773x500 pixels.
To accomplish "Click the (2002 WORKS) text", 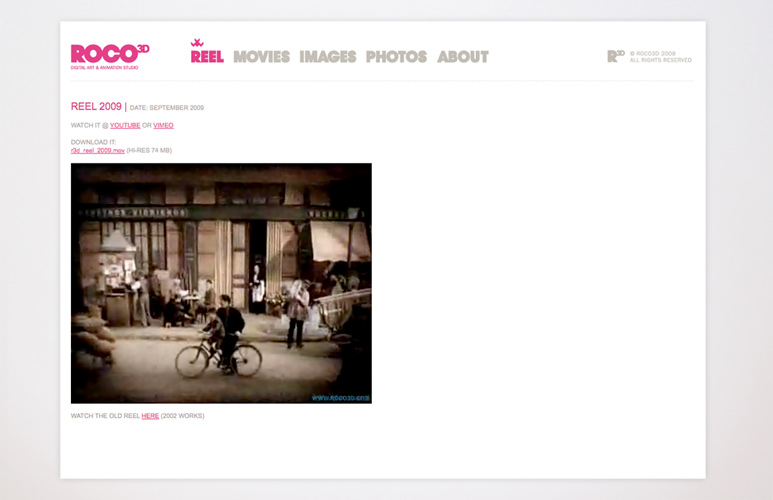I will 182,416.
